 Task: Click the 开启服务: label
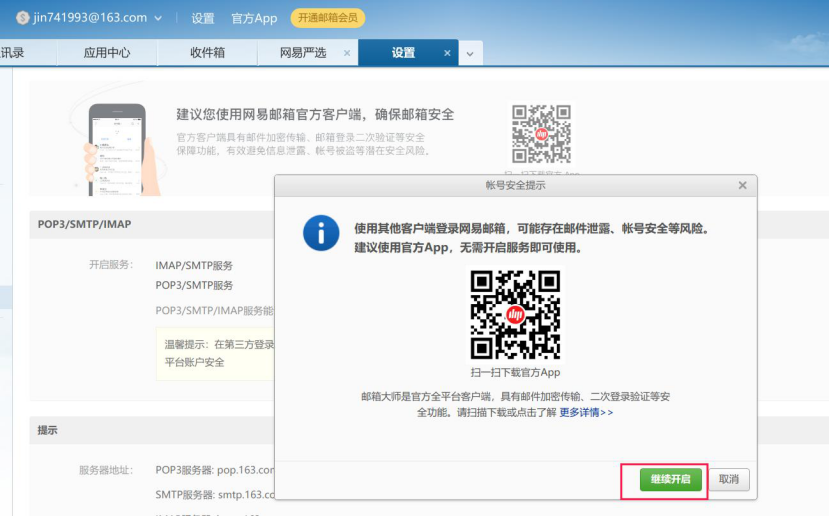(x=111, y=265)
